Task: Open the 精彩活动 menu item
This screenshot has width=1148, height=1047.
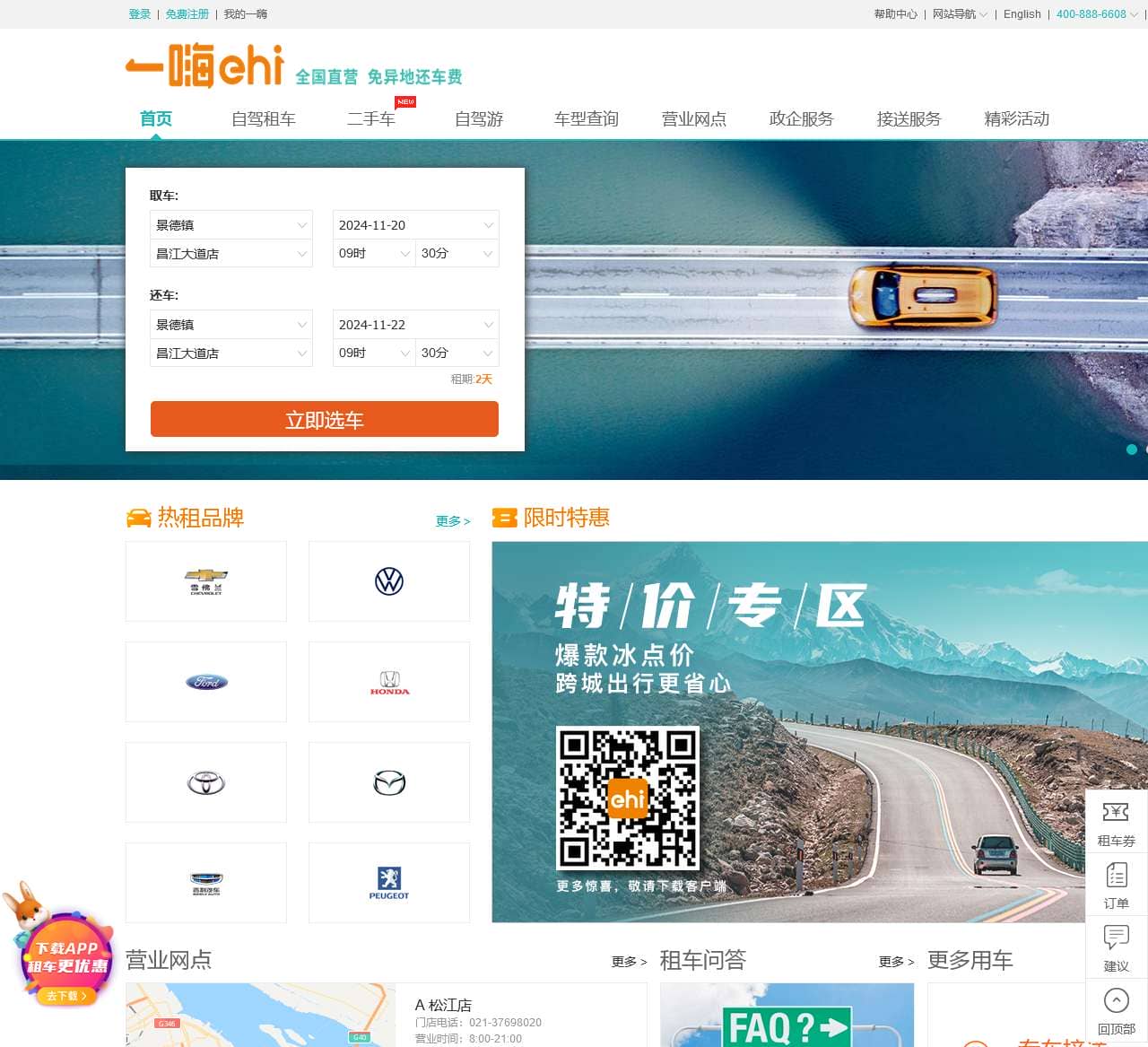Action: (1017, 118)
